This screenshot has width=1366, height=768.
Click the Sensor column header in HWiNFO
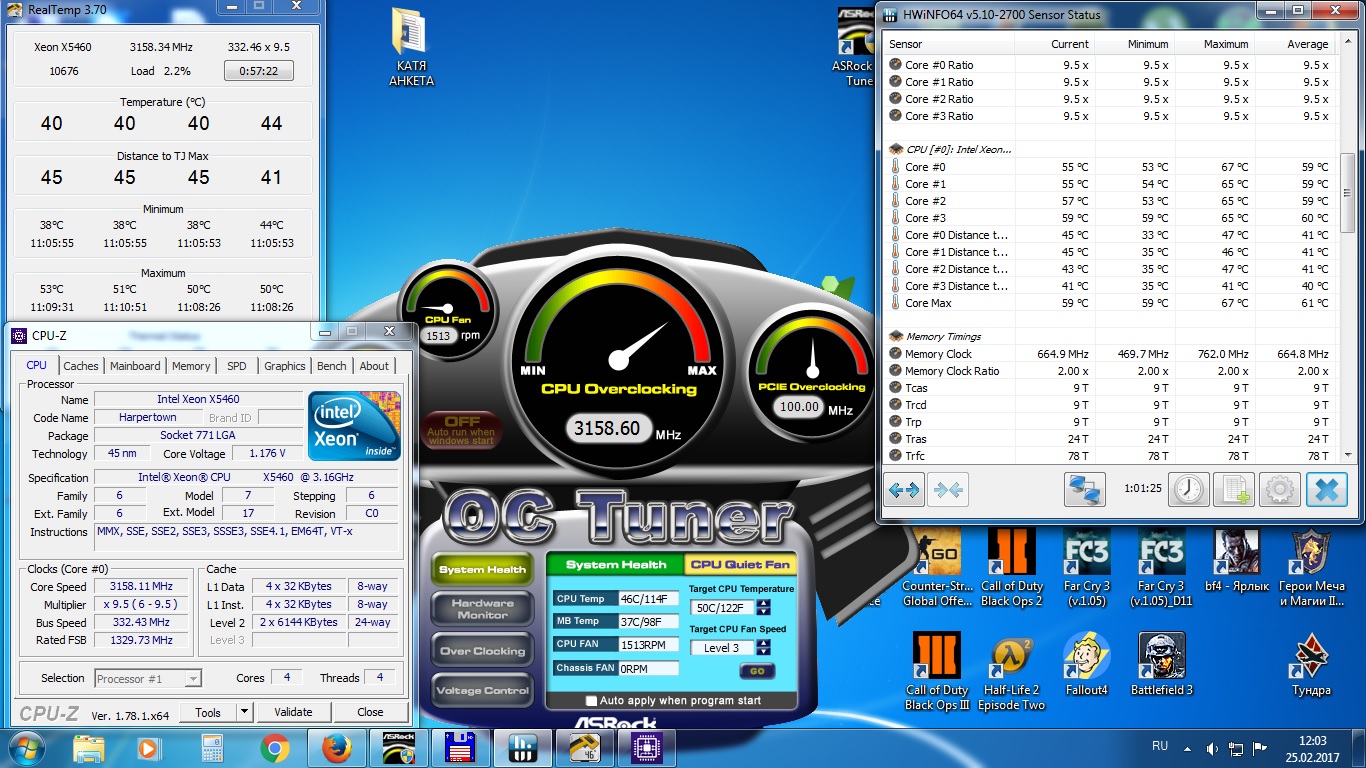pos(950,44)
